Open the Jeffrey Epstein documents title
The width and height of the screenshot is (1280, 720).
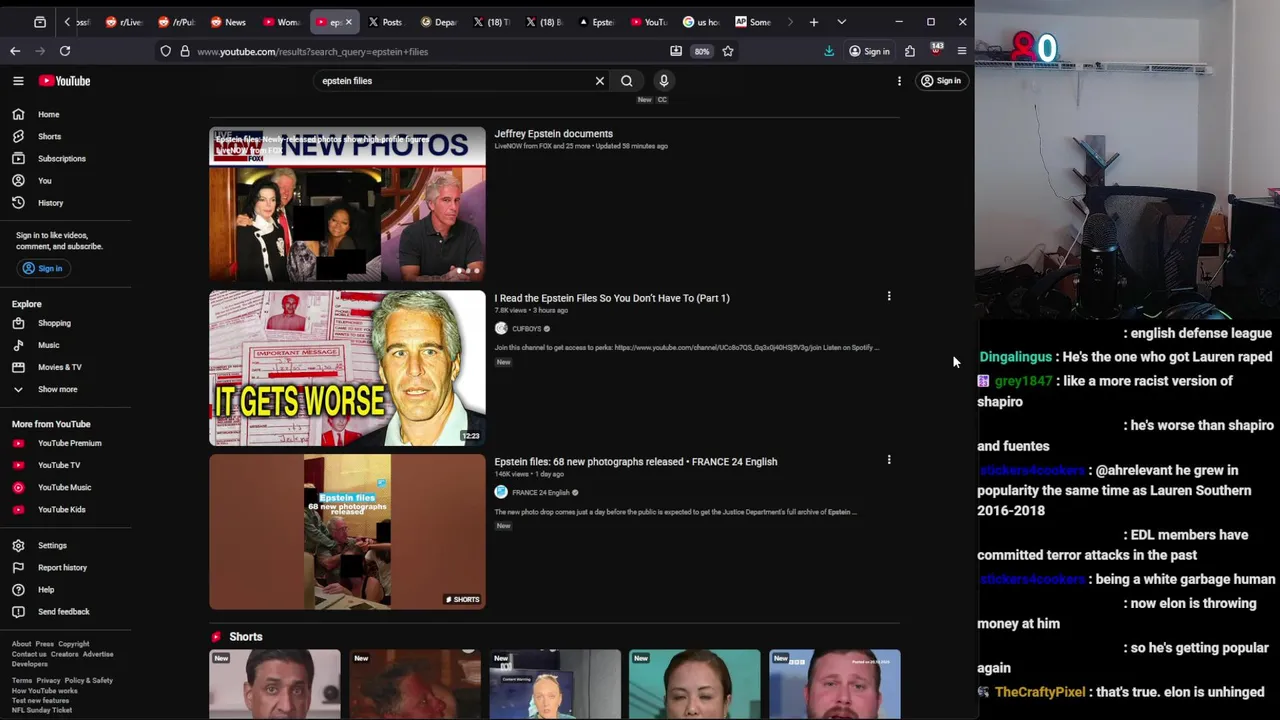point(553,134)
